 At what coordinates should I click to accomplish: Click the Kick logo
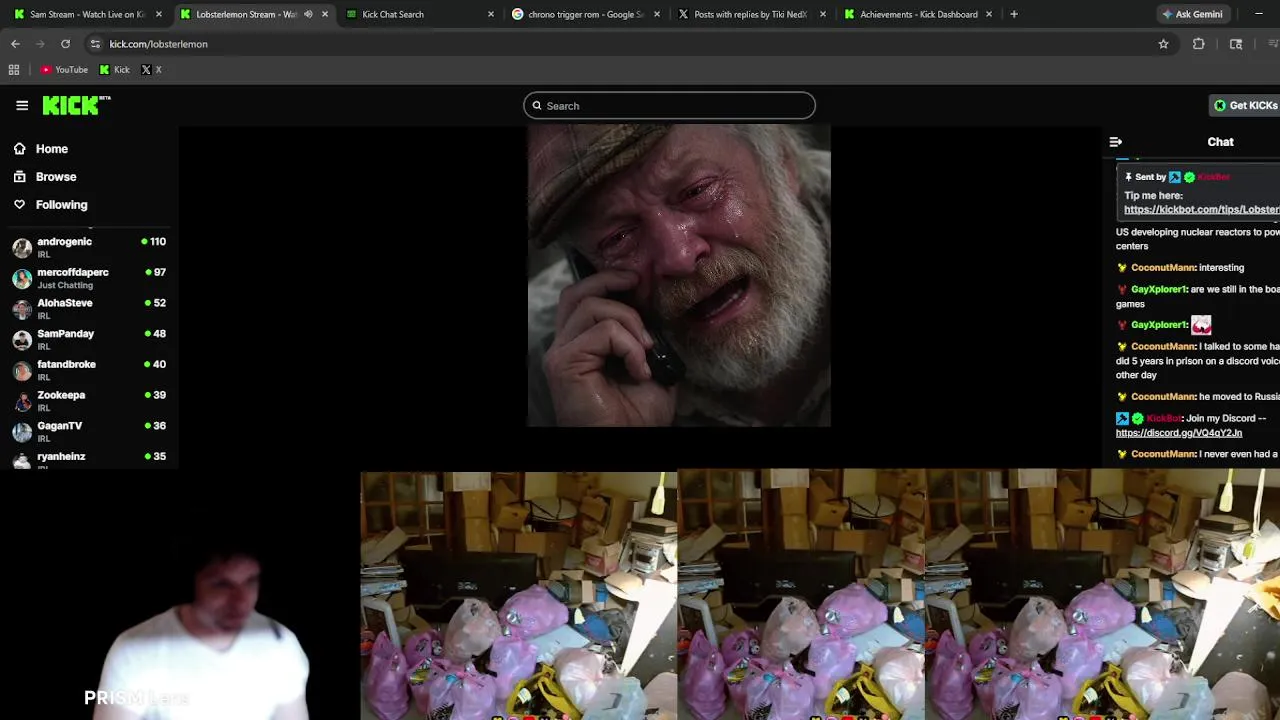[76, 105]
